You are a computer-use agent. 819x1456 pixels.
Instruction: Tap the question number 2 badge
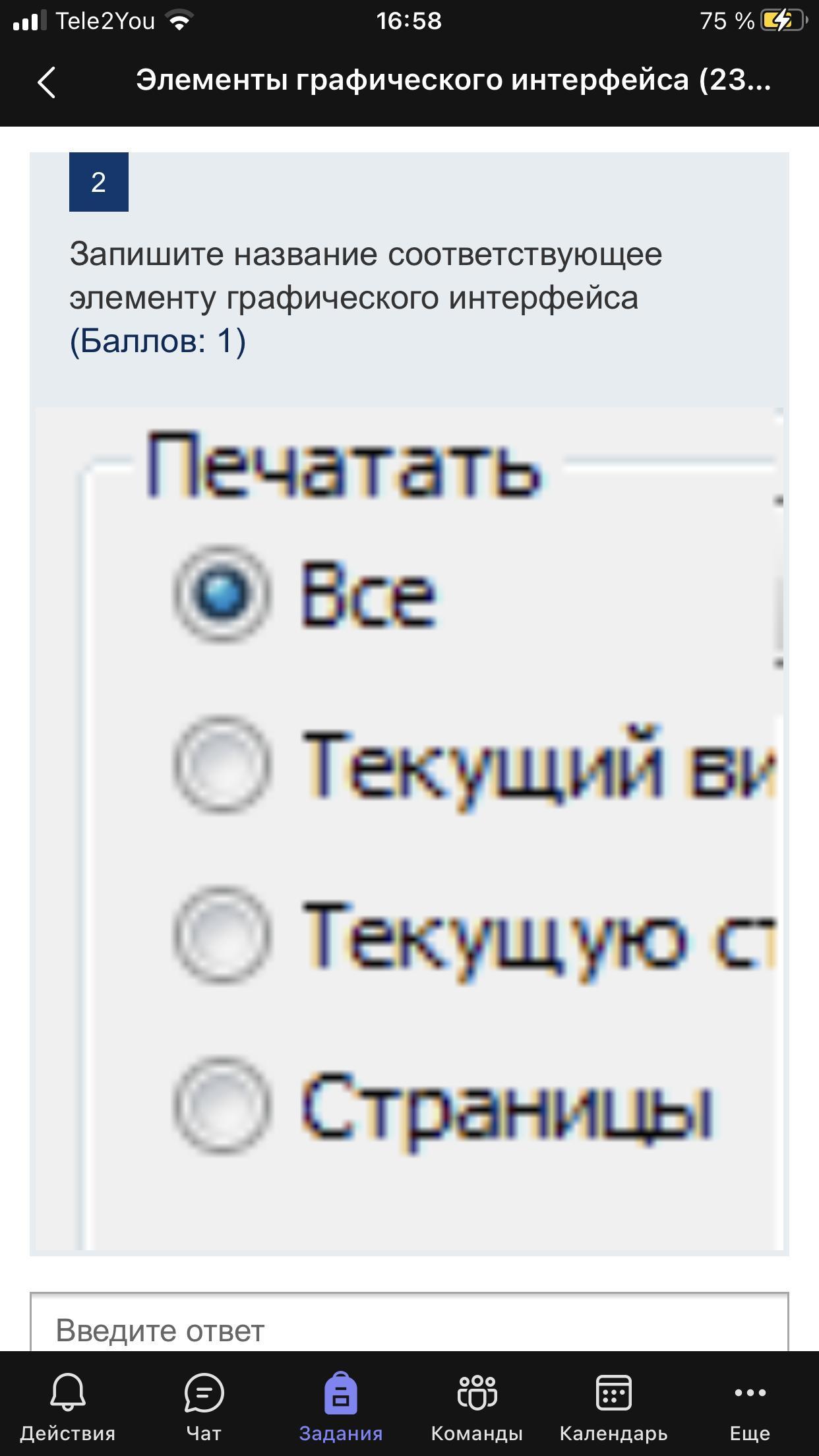coord(99,182)
